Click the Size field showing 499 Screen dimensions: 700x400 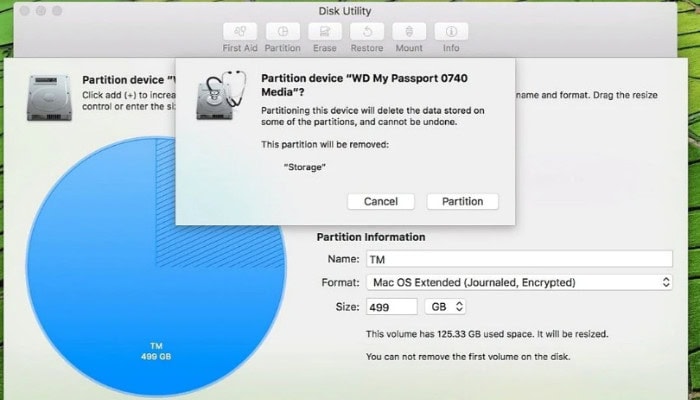(392, 307)
